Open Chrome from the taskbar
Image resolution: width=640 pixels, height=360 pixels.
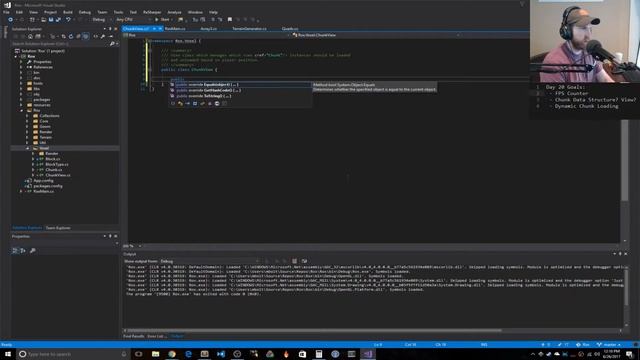172,354
